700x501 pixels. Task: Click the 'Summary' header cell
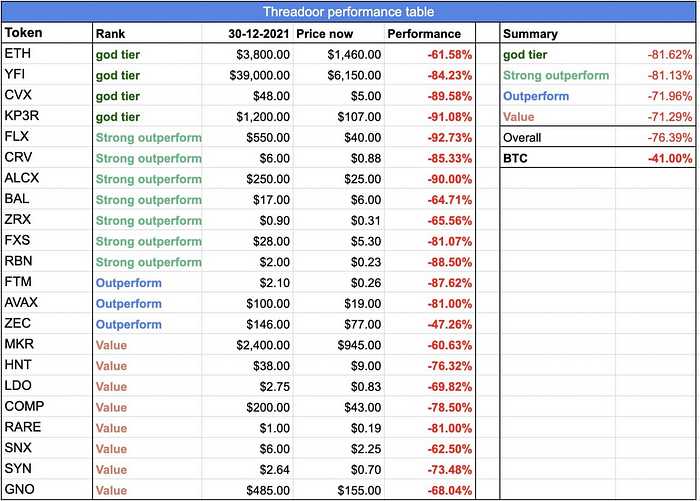click(557, 33)
